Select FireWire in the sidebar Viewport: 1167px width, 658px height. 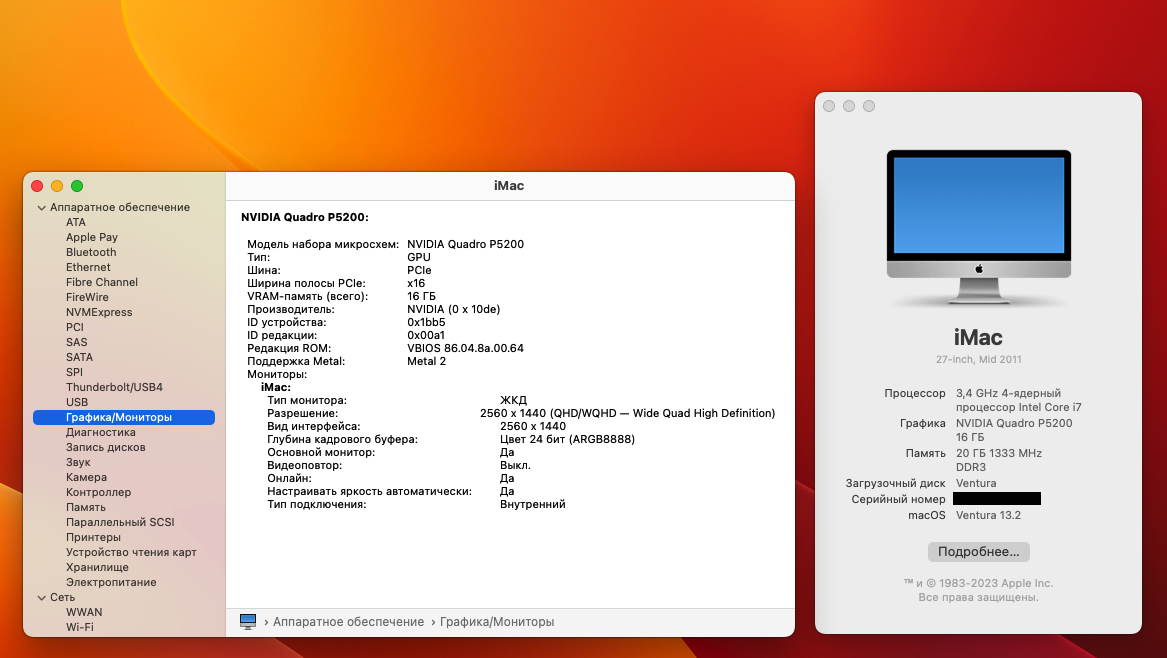(87, 297)
